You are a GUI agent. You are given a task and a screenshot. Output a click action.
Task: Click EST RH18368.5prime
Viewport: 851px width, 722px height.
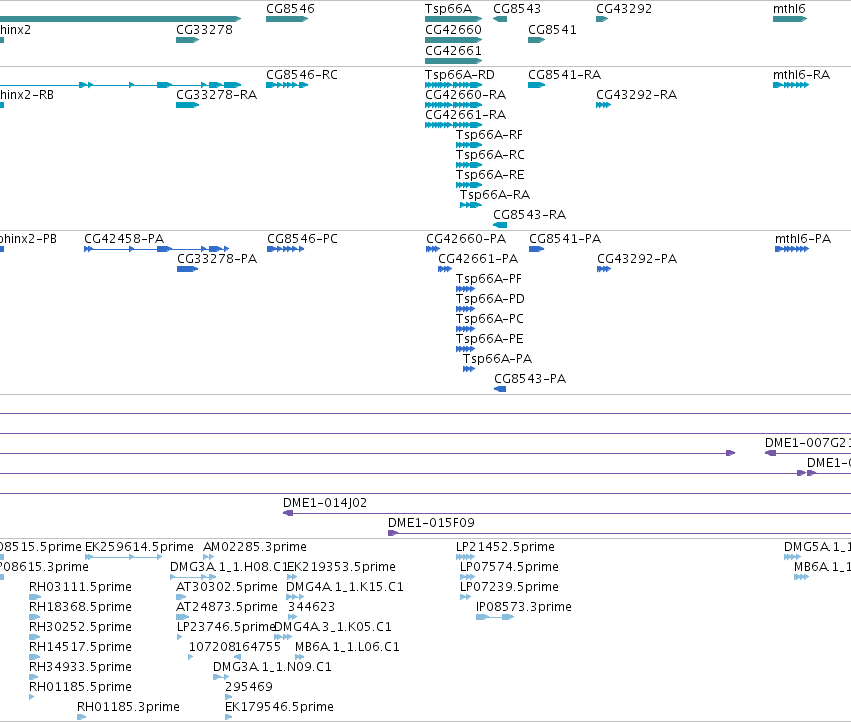(80, 607)
